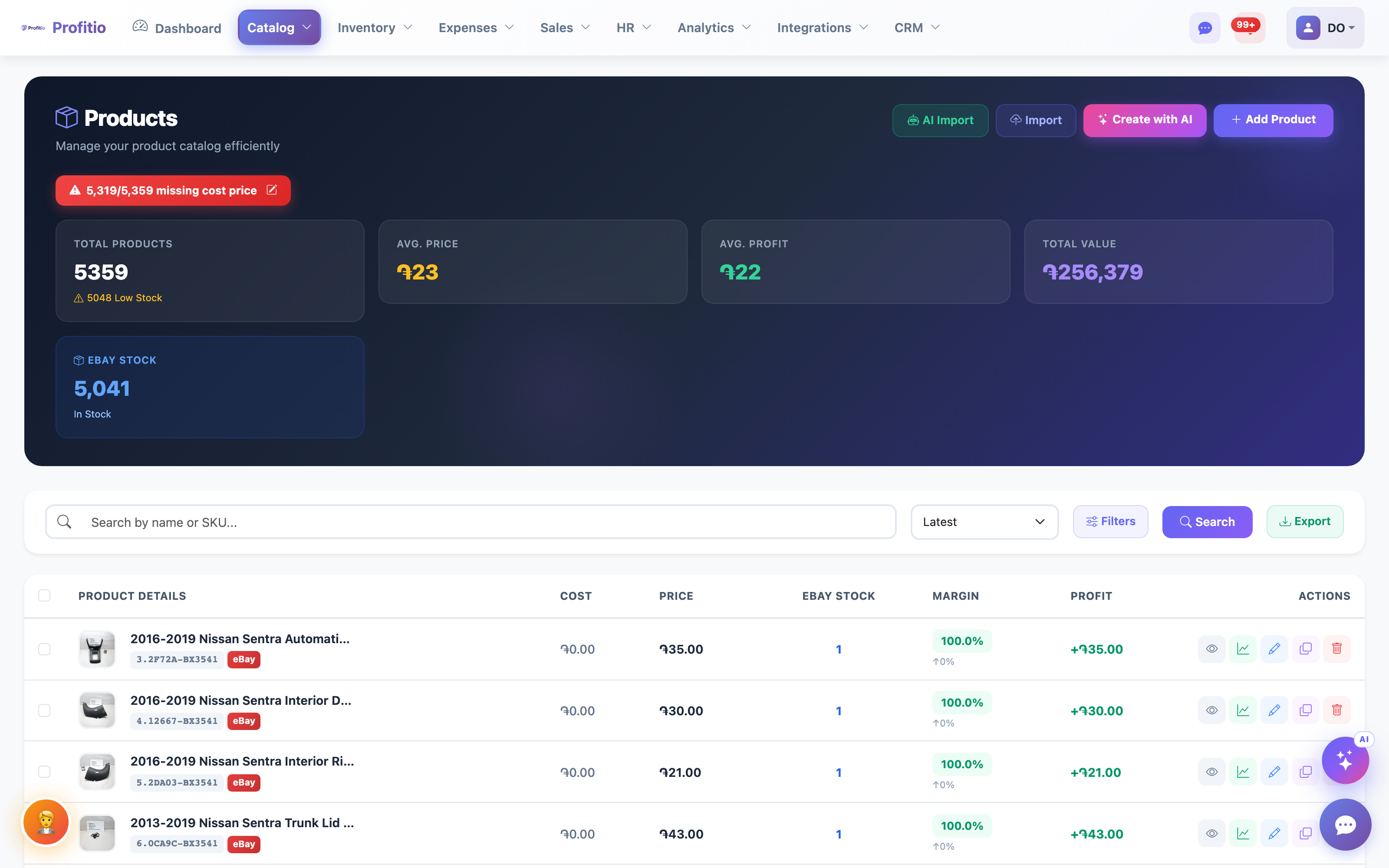Viewport: 1389px width, 868px height.
Task: Focus the Search by name or SKU field
Action: click(471, 522)
